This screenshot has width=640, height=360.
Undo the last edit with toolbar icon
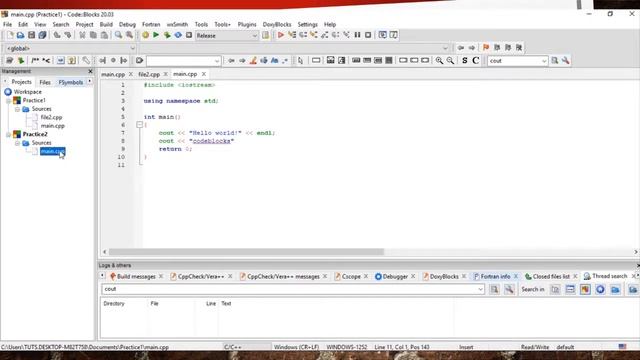pos(57,35)
